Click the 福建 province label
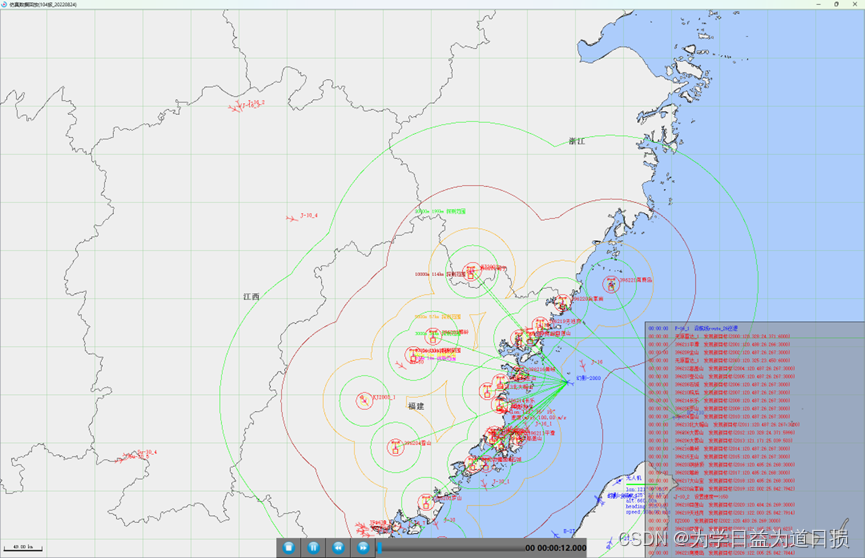The height and width of the screenshot is (558, 865). pos(416,406)
